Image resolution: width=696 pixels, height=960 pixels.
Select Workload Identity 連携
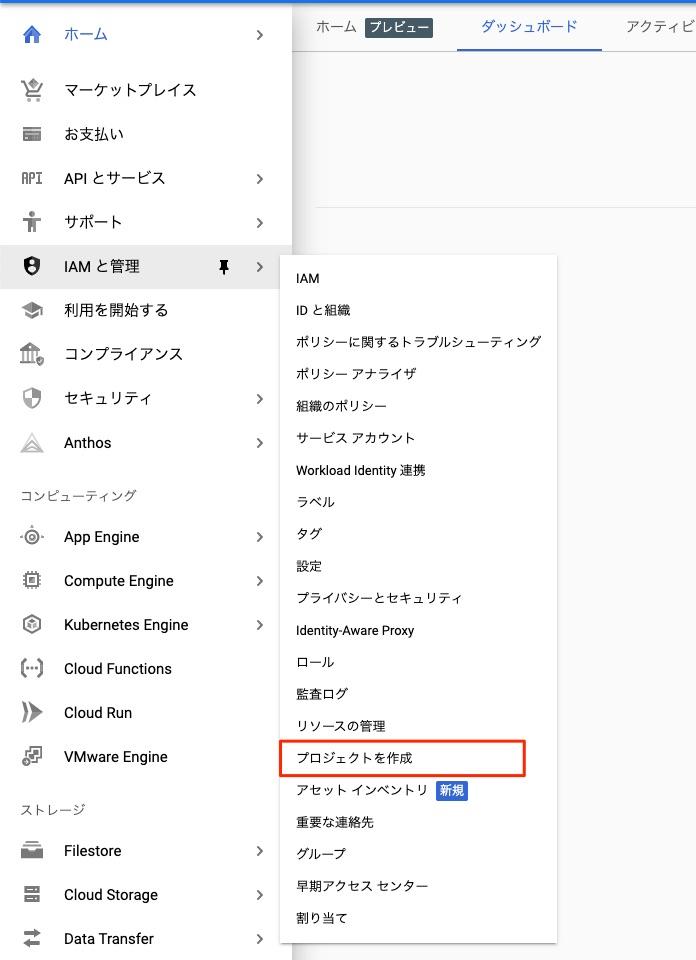tap(361, 470)
